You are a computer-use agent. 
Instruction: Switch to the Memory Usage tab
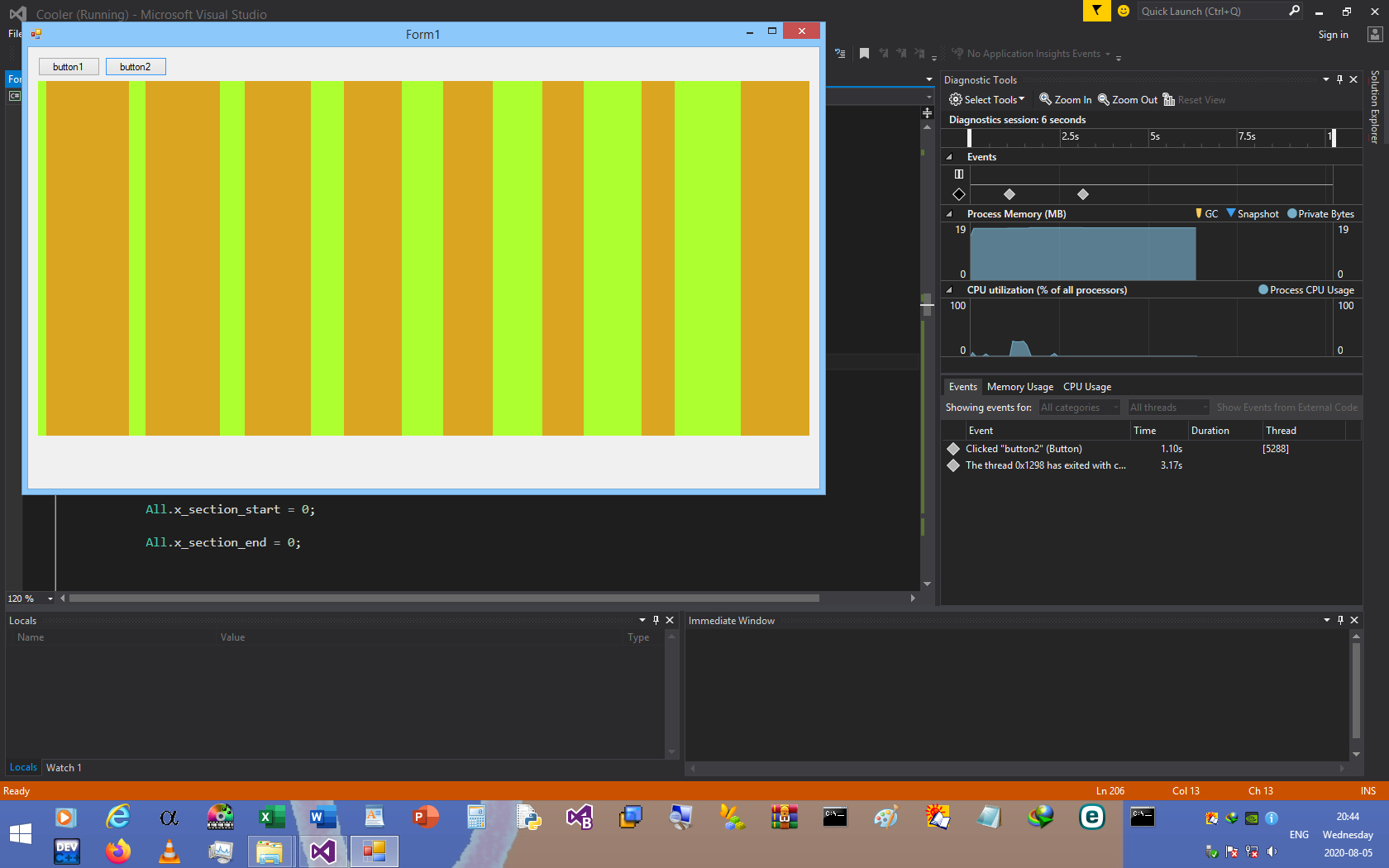(1020, 387)
